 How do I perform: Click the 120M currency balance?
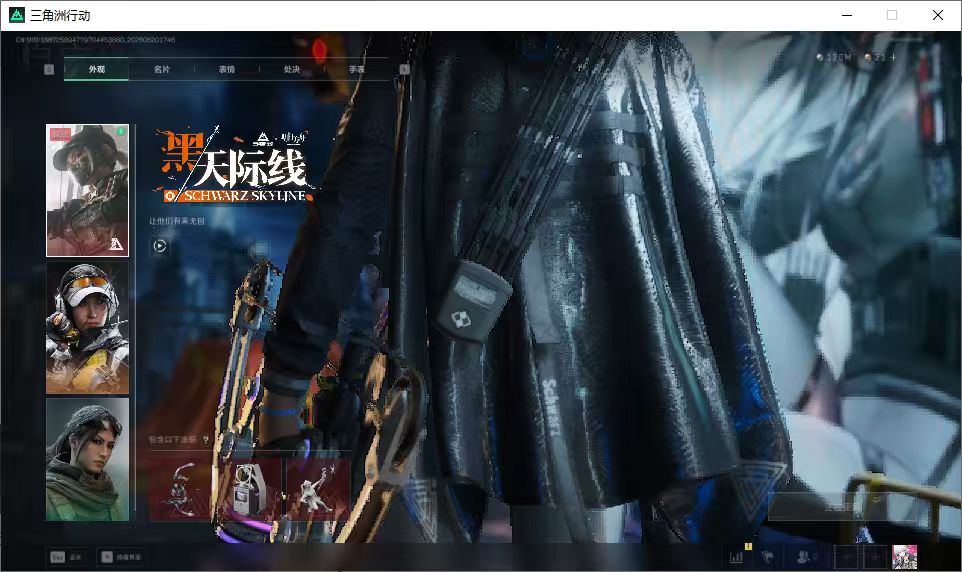click(834, 57)
